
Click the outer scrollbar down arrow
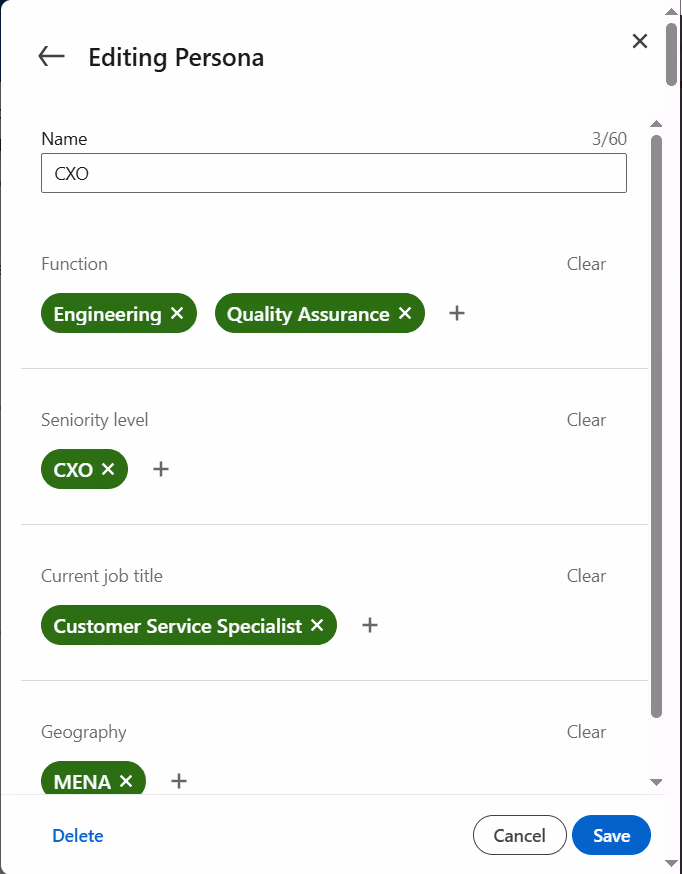[671, 865]
